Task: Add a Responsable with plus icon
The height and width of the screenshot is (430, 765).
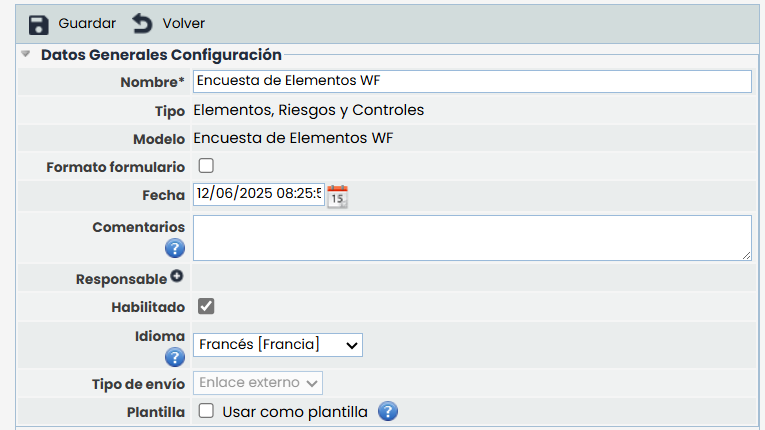Action: click(176, 277)
